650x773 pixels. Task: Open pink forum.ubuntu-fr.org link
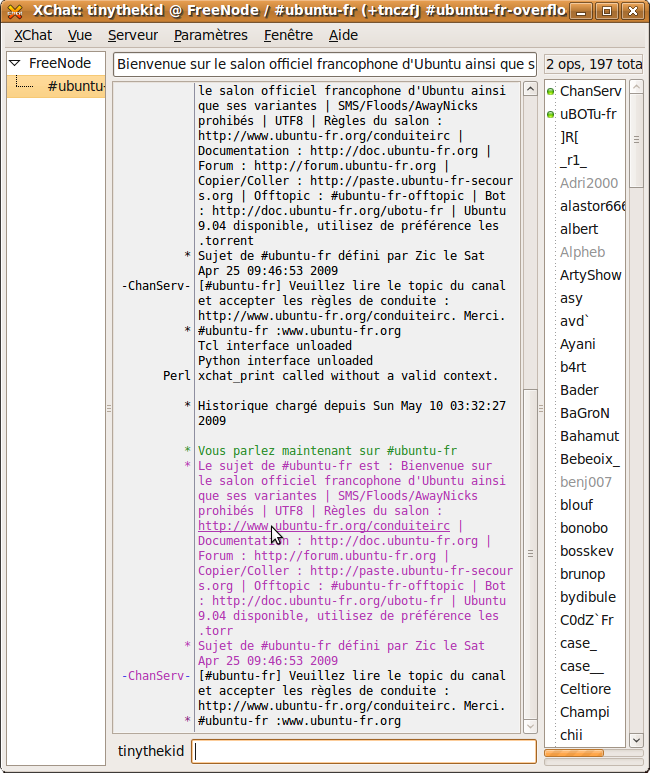[x=345, y=556]
